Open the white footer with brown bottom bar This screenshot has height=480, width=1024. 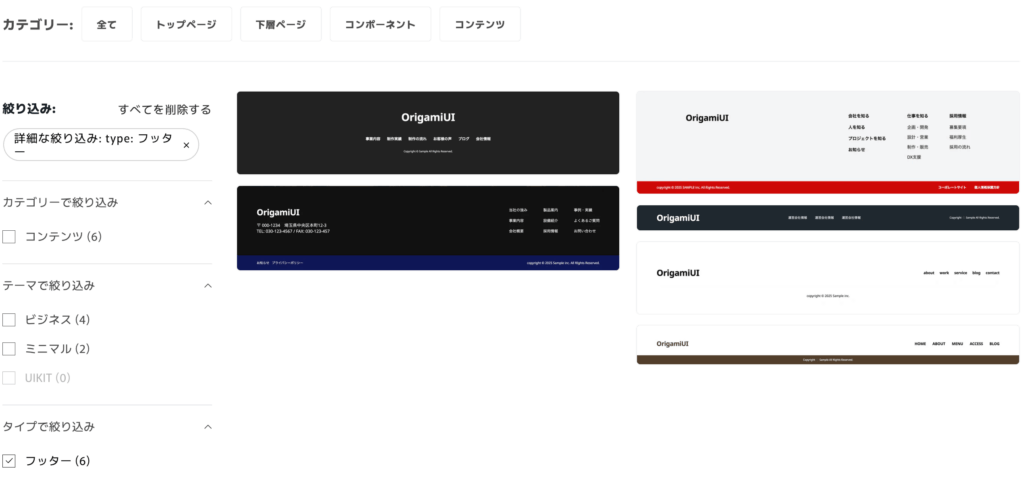tap(828, 344)
